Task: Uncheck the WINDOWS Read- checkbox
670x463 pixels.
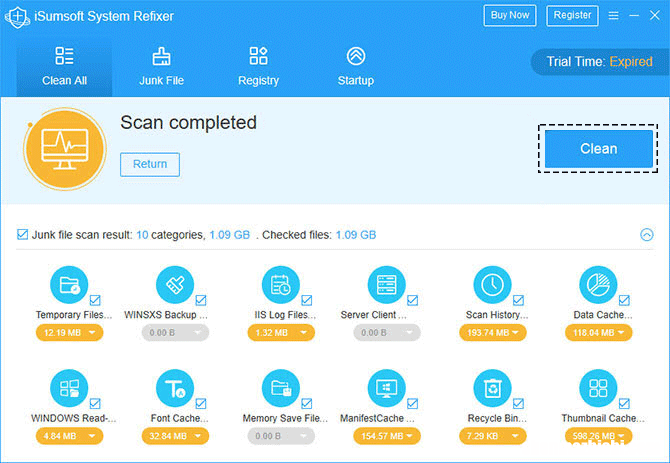Action: click(95, 404)
